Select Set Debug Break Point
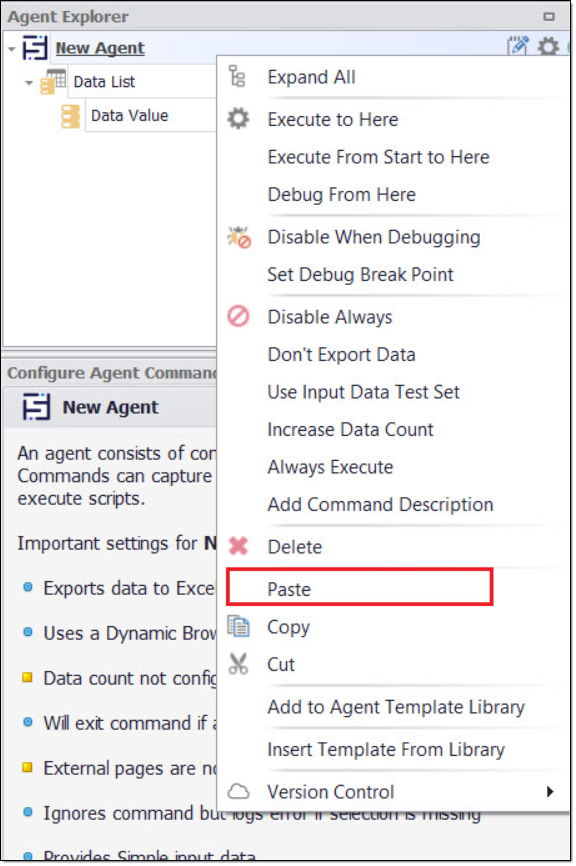This screenshot has height=866, width=576. [360, 274]
